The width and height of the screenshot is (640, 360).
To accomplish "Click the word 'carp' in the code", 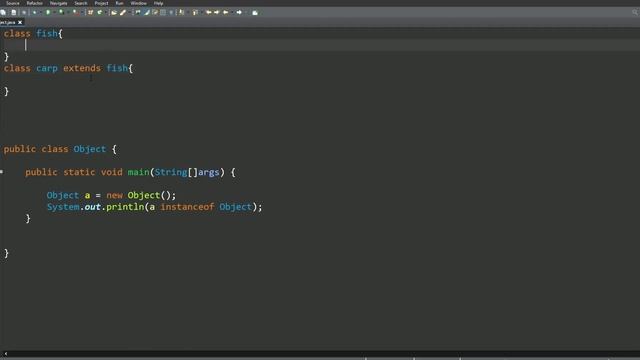I will point(47,68).
